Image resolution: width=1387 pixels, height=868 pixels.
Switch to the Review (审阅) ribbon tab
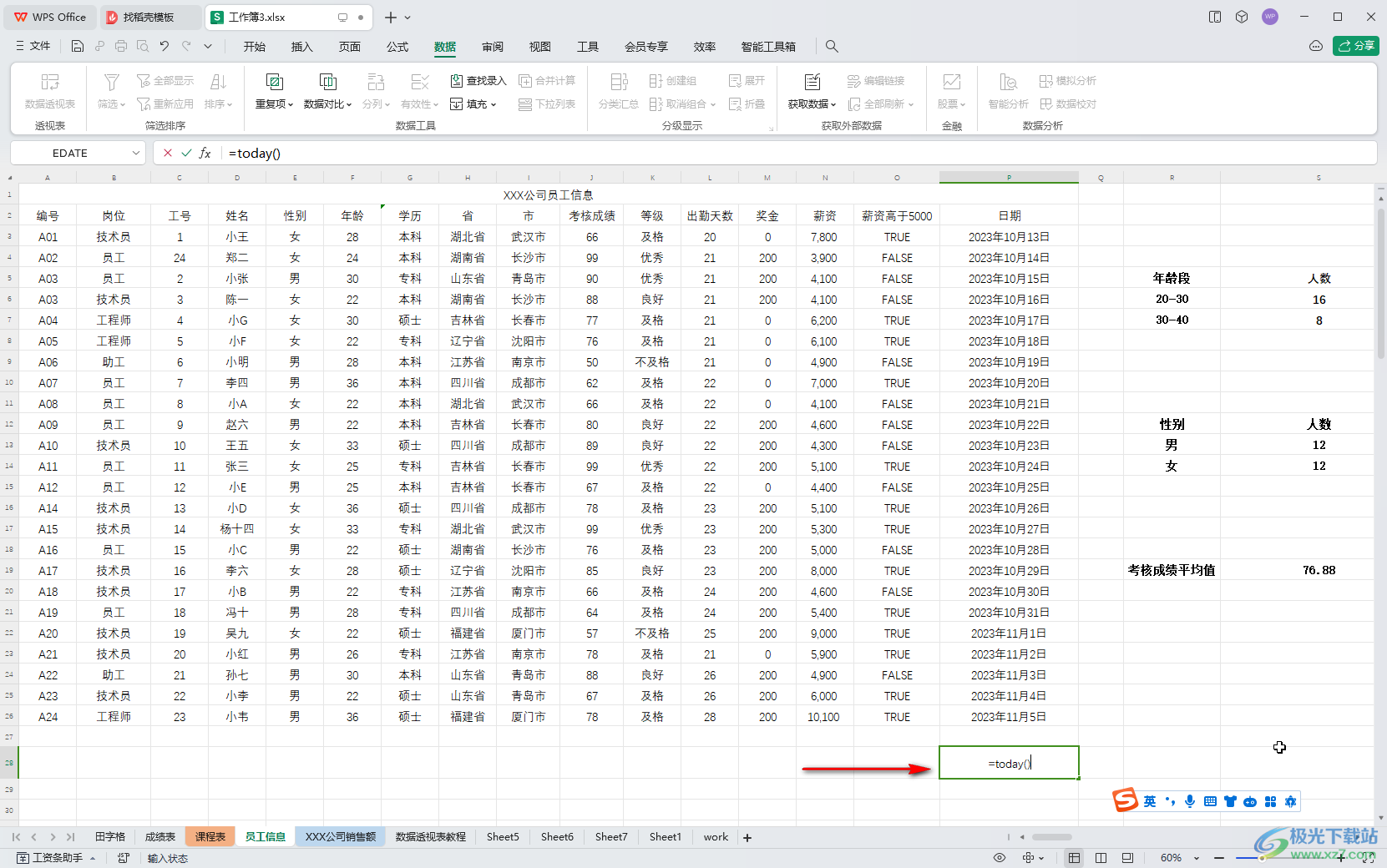pos(493,47)
